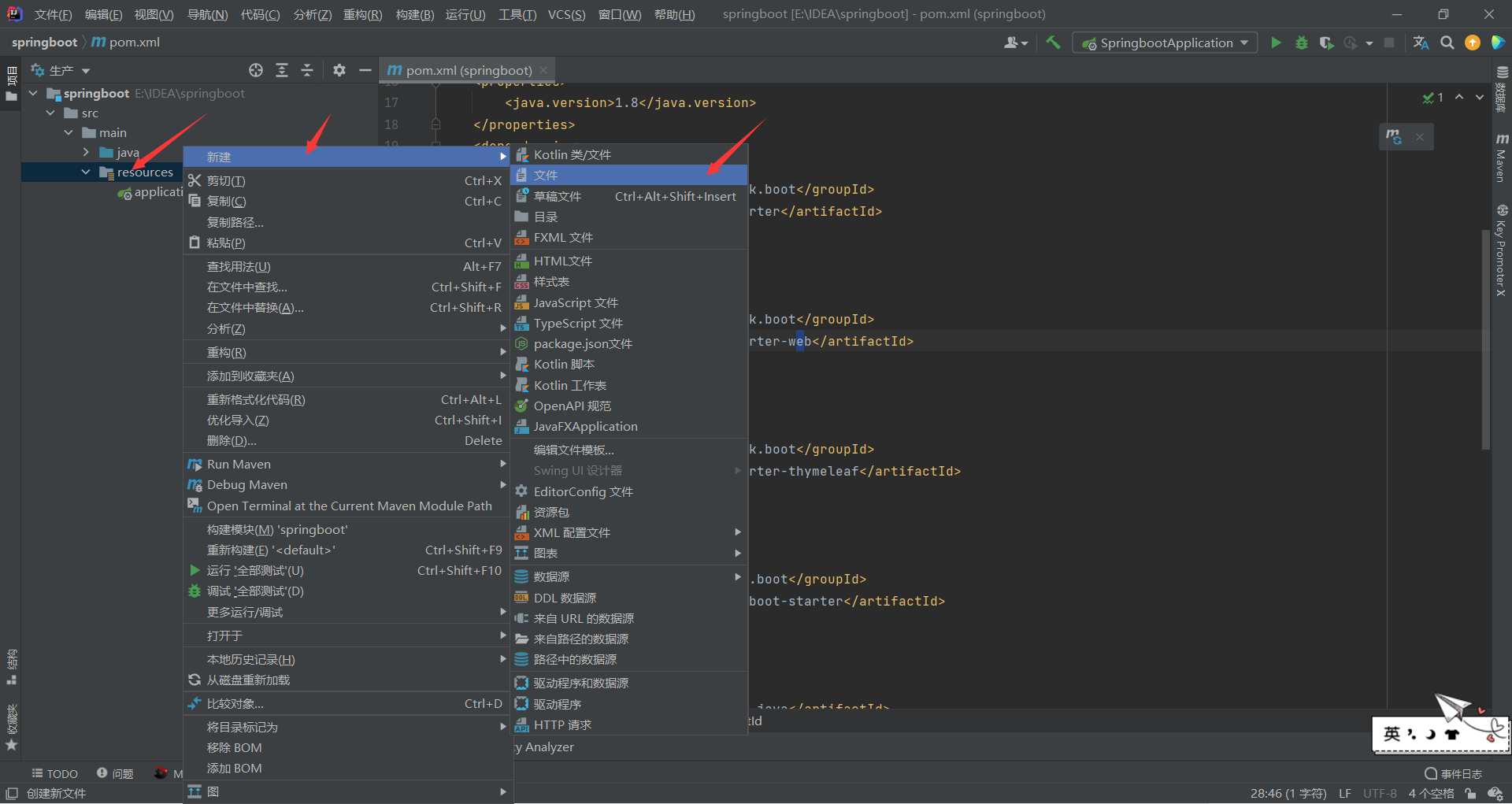Select HTML文件 in submenu

pos(628,261)
